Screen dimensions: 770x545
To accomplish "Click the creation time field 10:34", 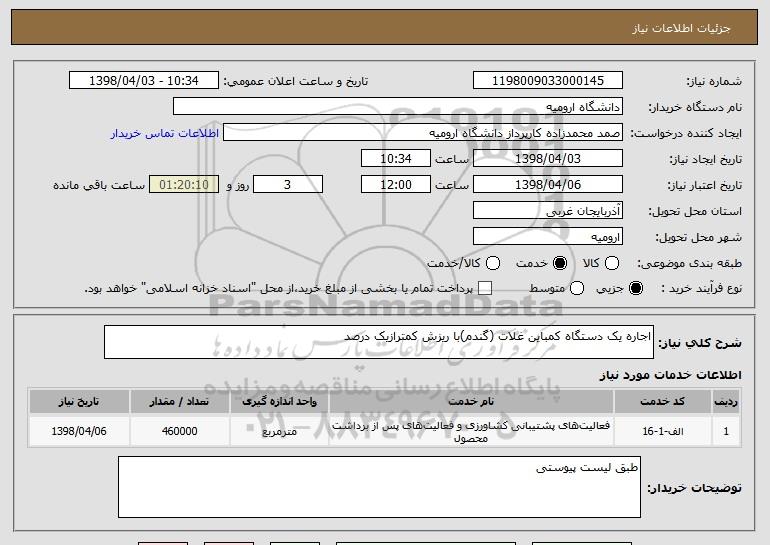I will point(396,159).
